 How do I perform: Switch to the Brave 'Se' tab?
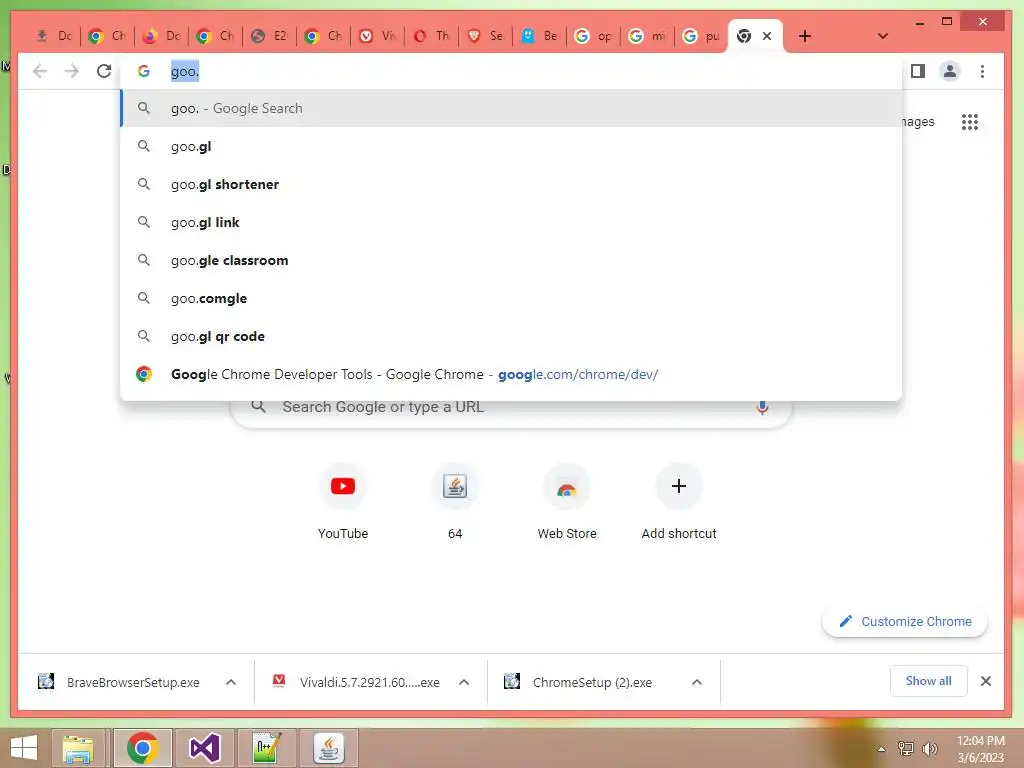tap(485, 36)
